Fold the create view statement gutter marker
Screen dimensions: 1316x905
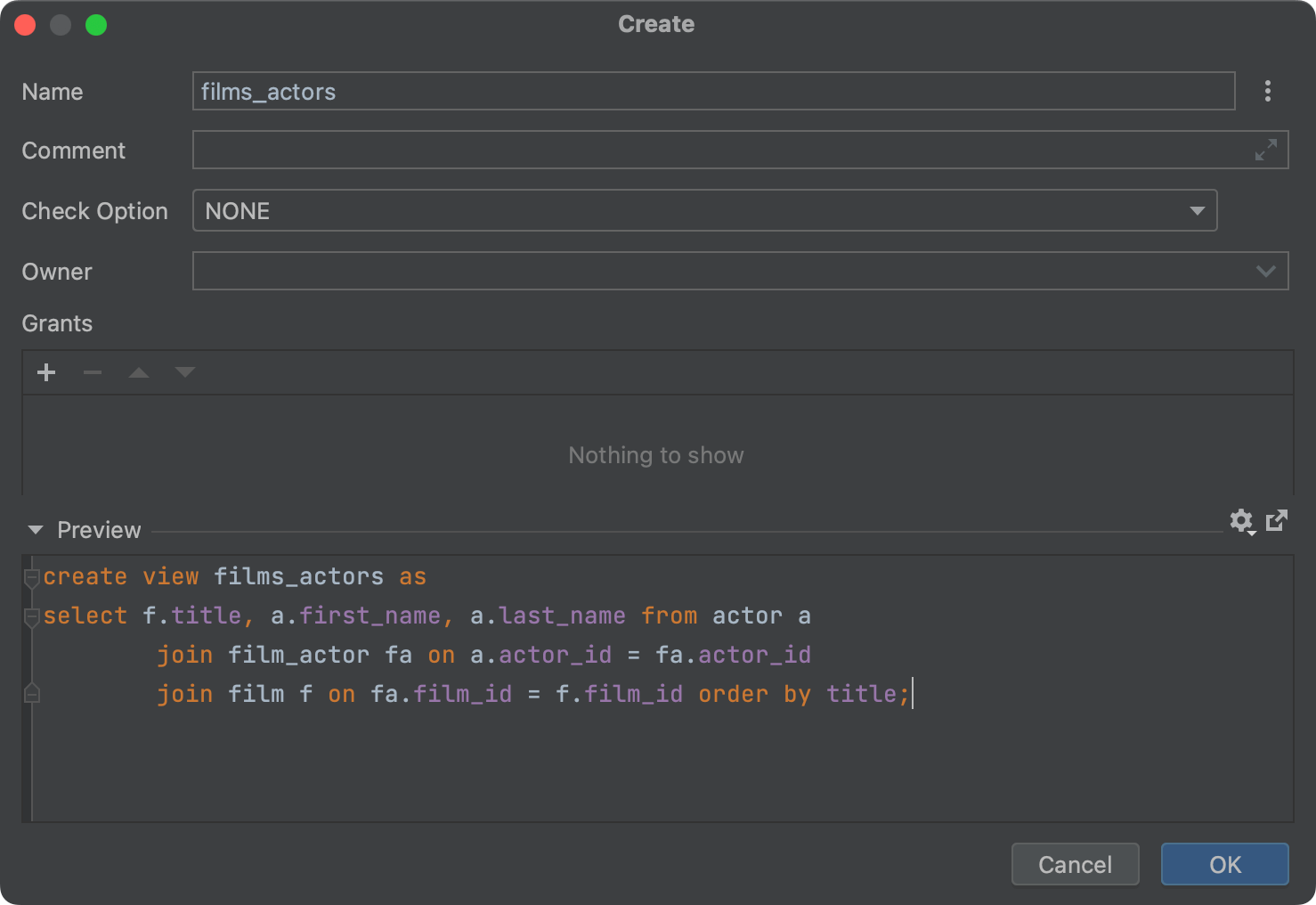point(32,577)
